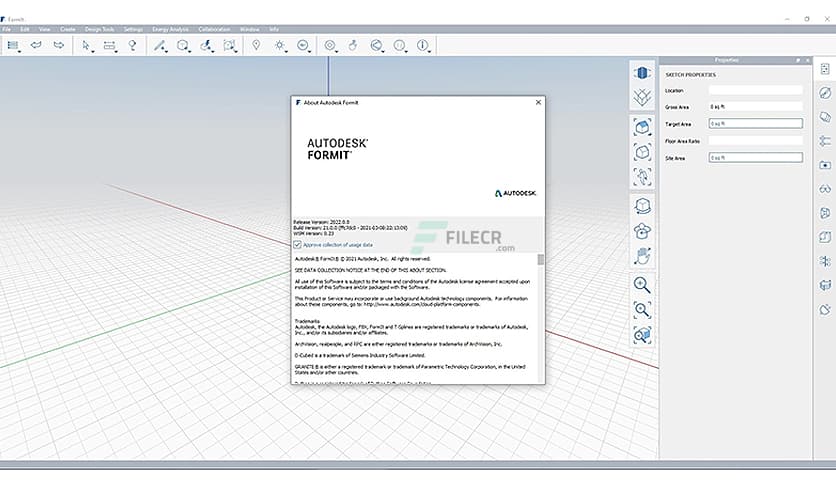Choose the Look Around camera icon
The height and width of the screenshot is (484, 836).
click(x=642, y=231)
